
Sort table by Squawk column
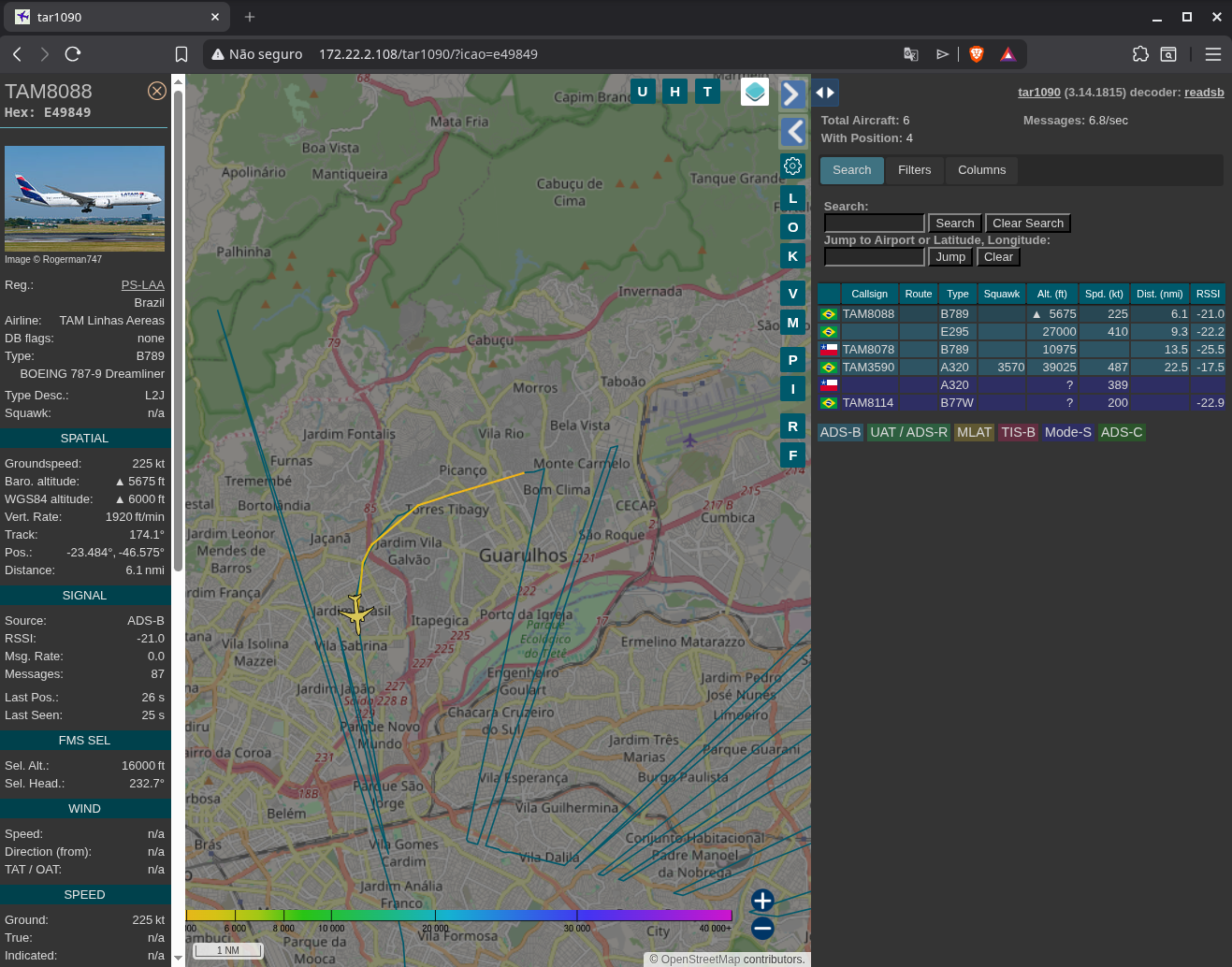click(x=1001, y=294)
